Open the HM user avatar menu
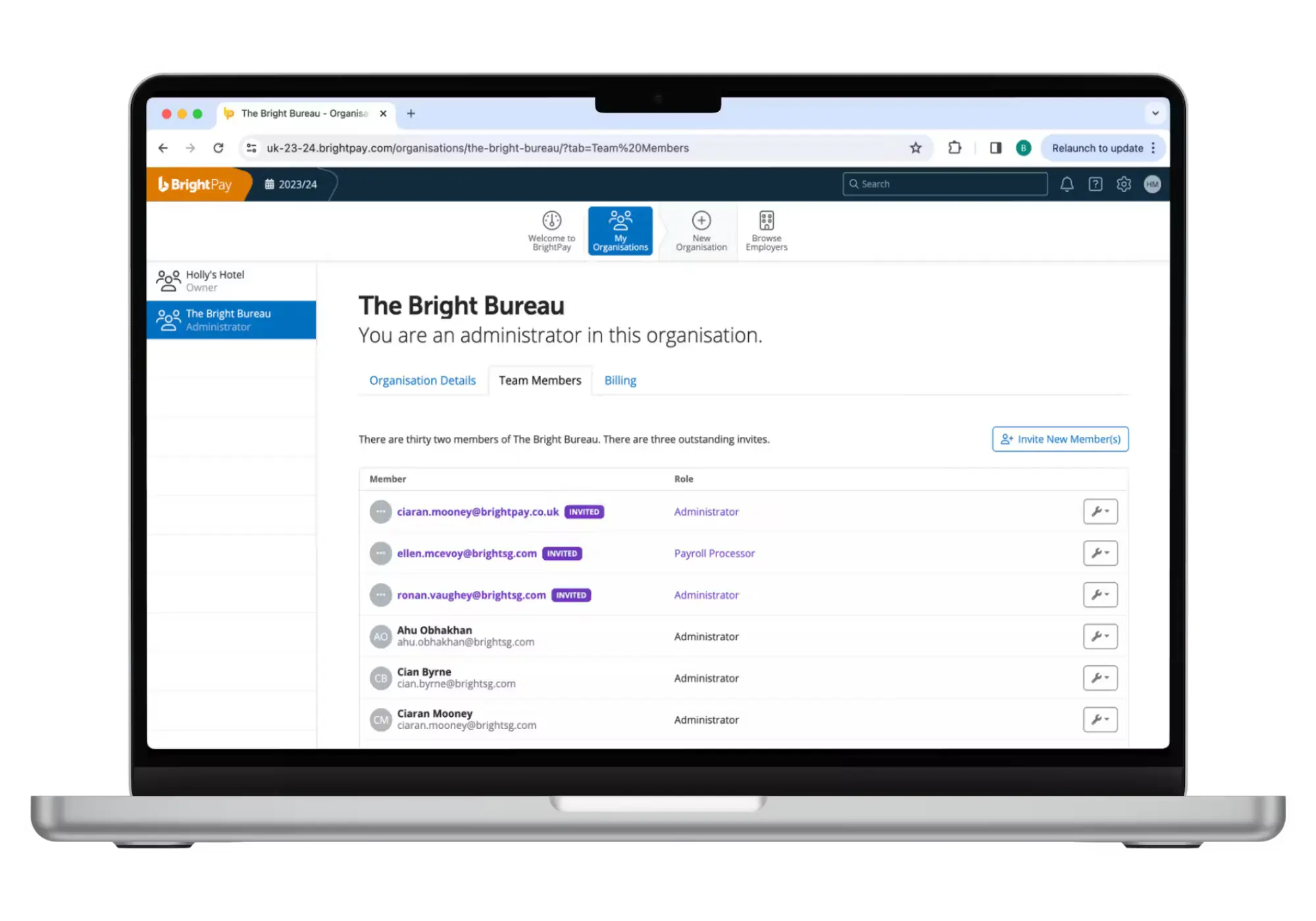Viewport: 1316px width, 921px height. (x=1151, y=184)
